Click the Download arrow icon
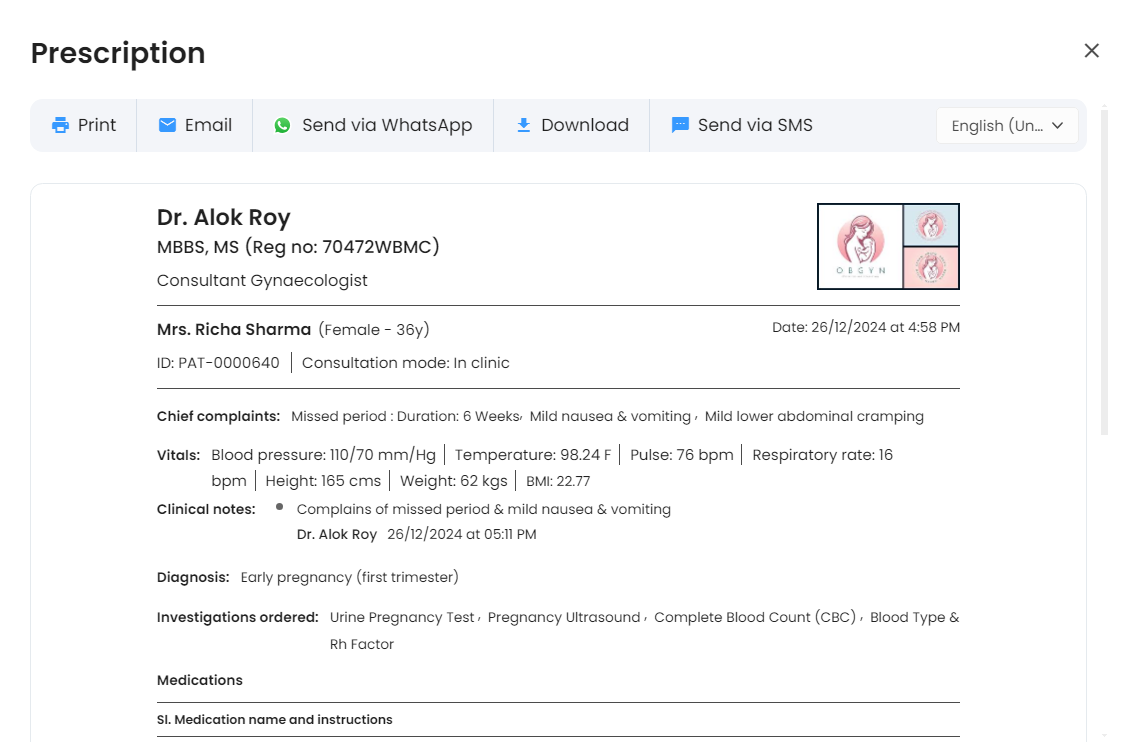 [524, 125]
